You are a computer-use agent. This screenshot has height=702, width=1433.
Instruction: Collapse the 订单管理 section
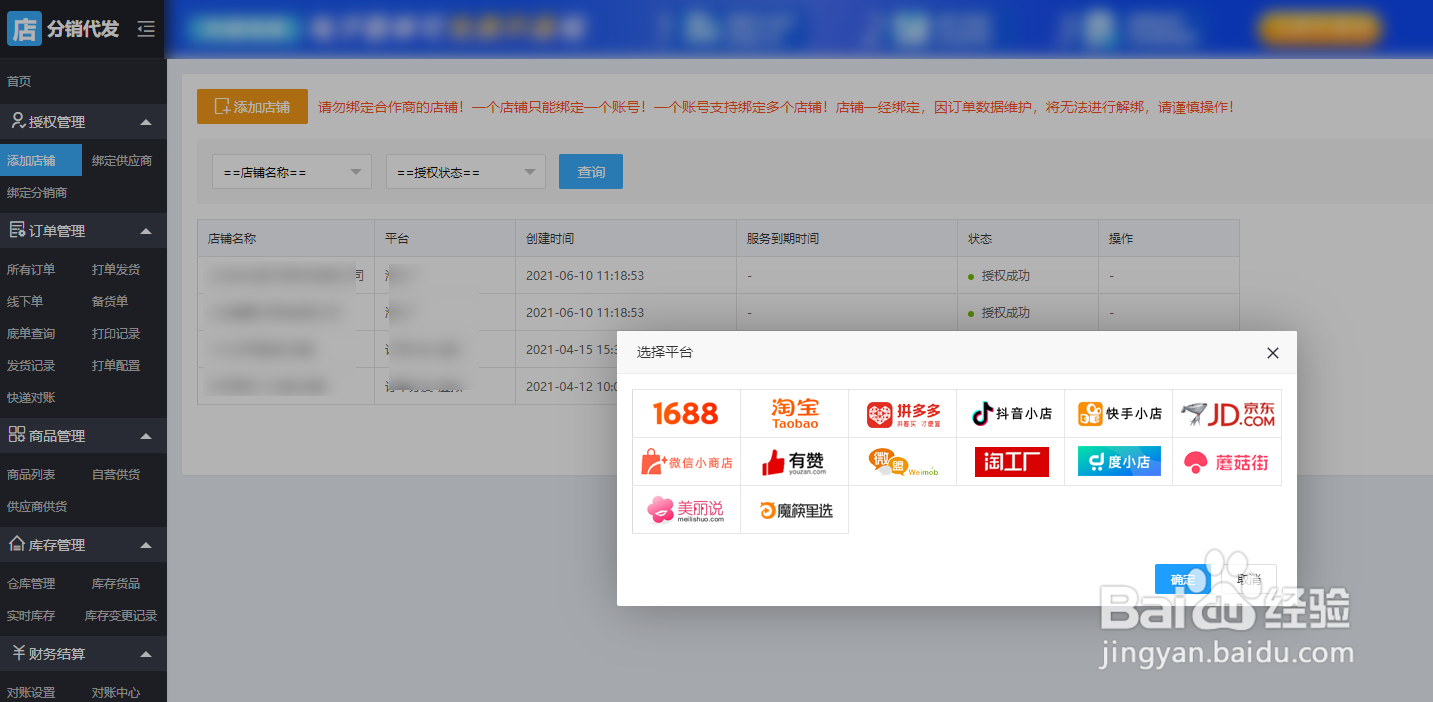(146, 231)
